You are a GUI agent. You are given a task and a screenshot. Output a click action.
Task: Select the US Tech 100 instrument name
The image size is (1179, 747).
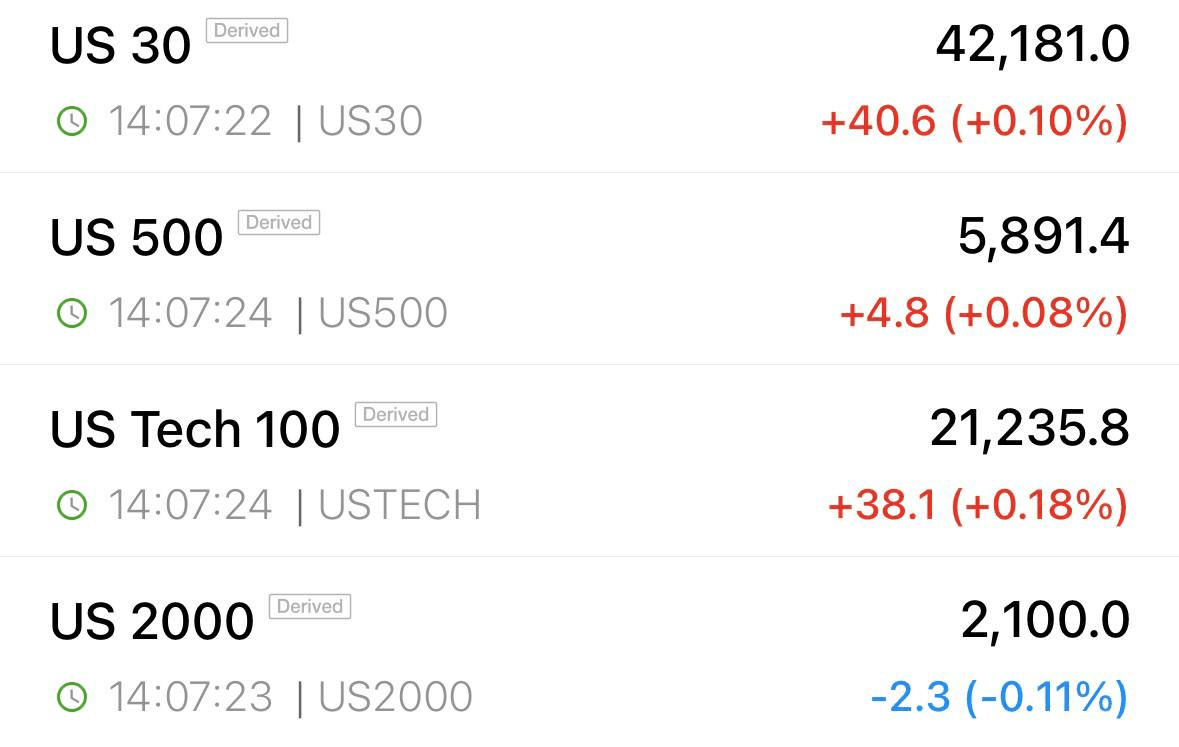click(195, 429)
